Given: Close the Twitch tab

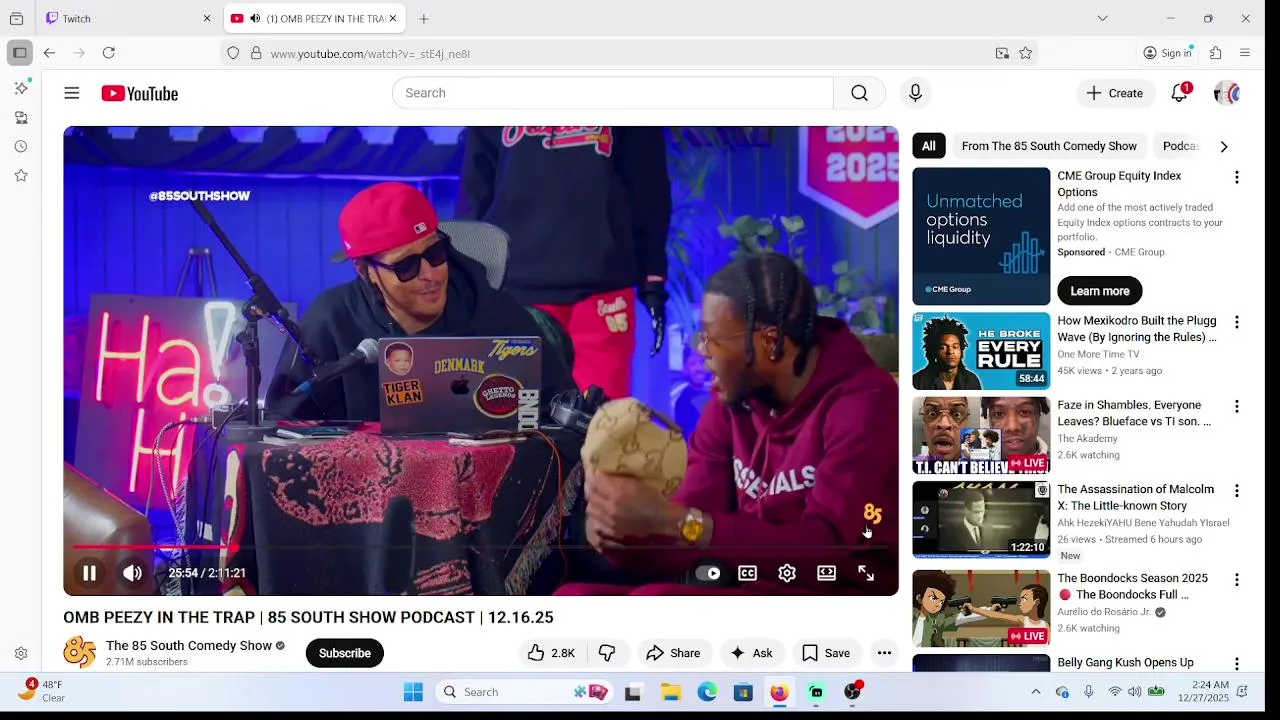Looking at the screenshot, I should [207, 18].
